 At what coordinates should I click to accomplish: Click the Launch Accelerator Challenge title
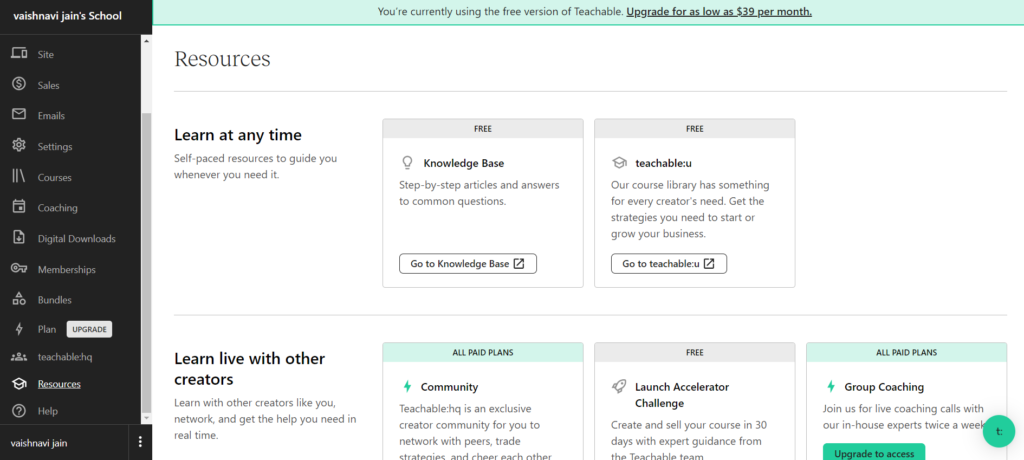point(682,395)
